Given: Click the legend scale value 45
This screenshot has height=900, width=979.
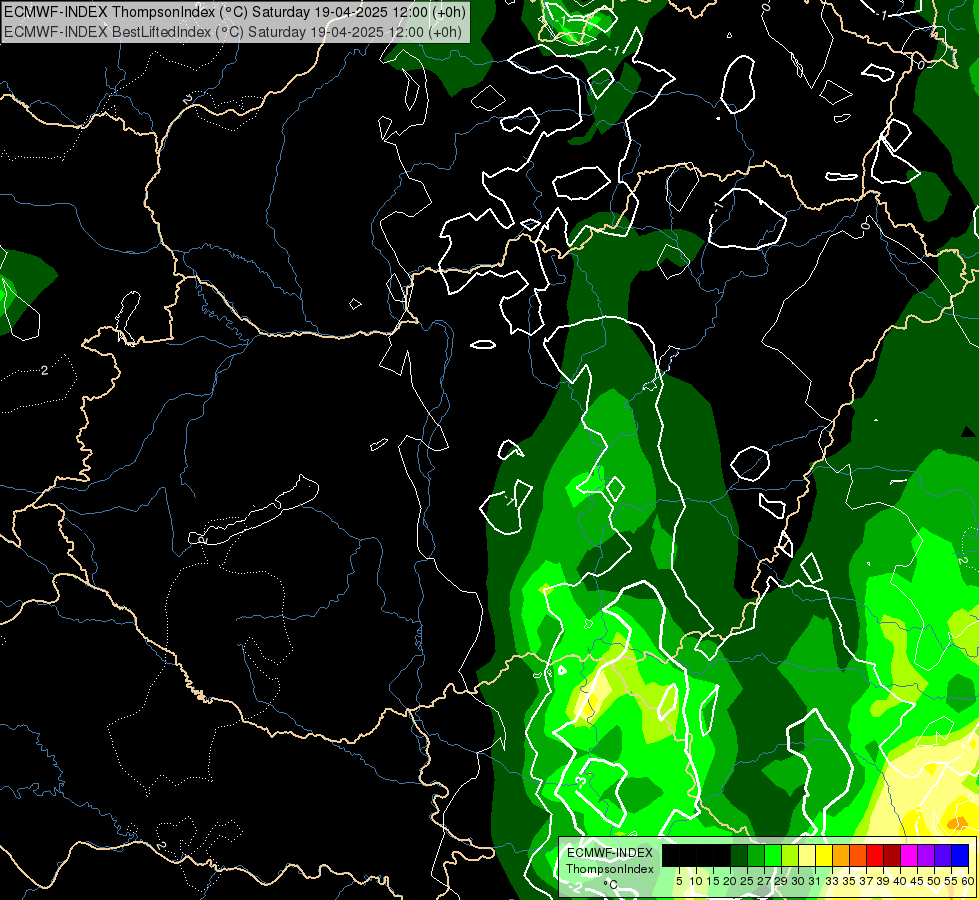Looking at the screenshot, I should (917, 881).
